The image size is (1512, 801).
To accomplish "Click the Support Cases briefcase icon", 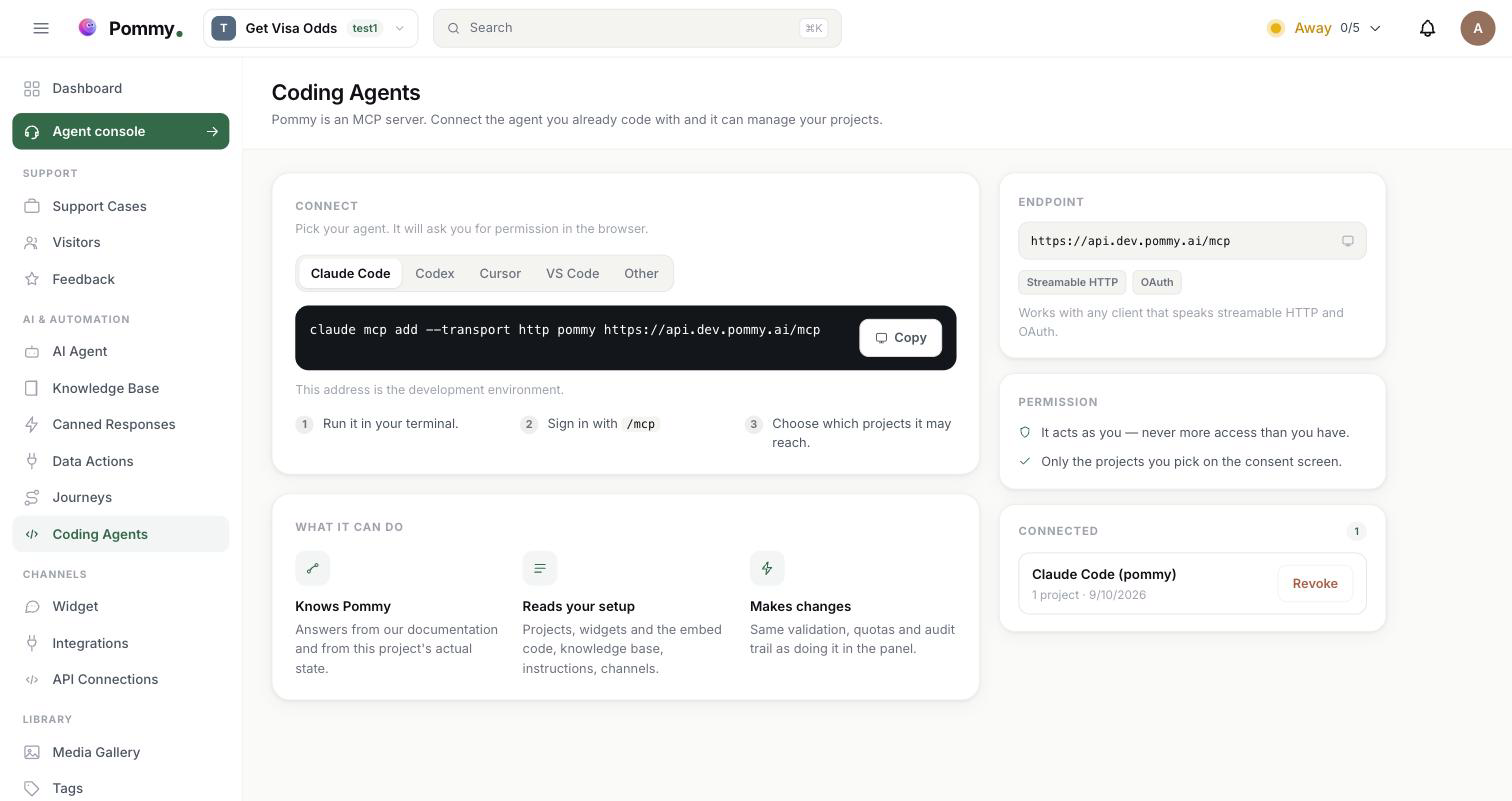I will (x=32, y=206).
